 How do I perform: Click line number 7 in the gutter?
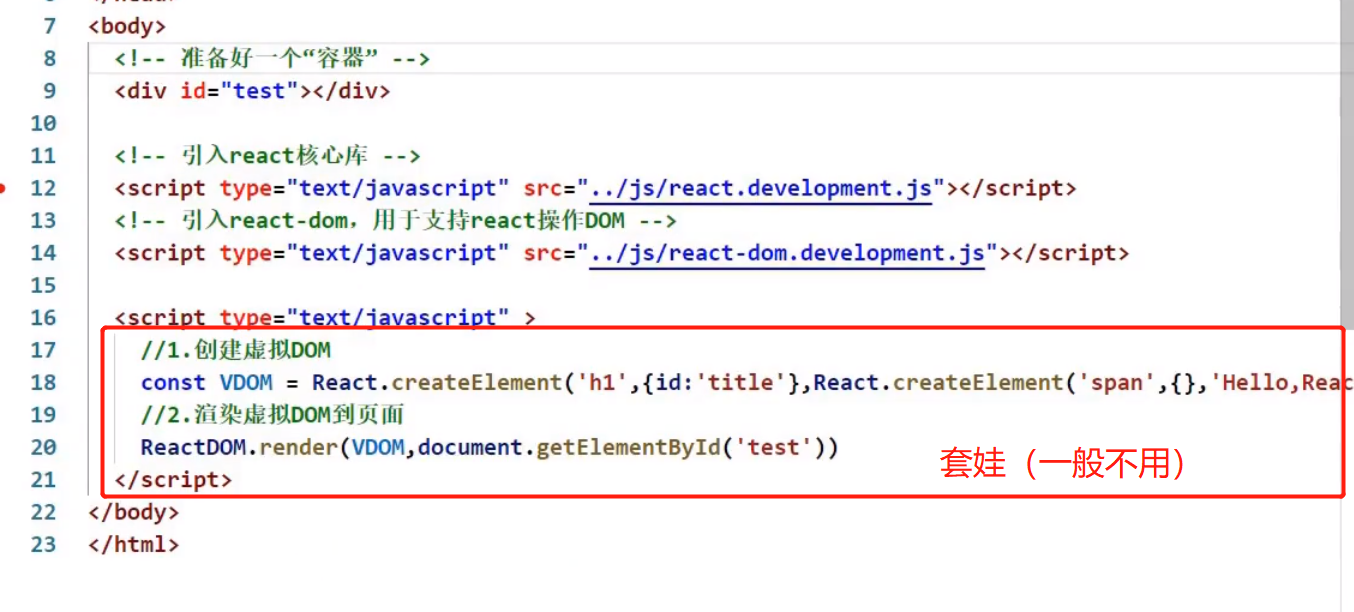[x=50, y=26]
